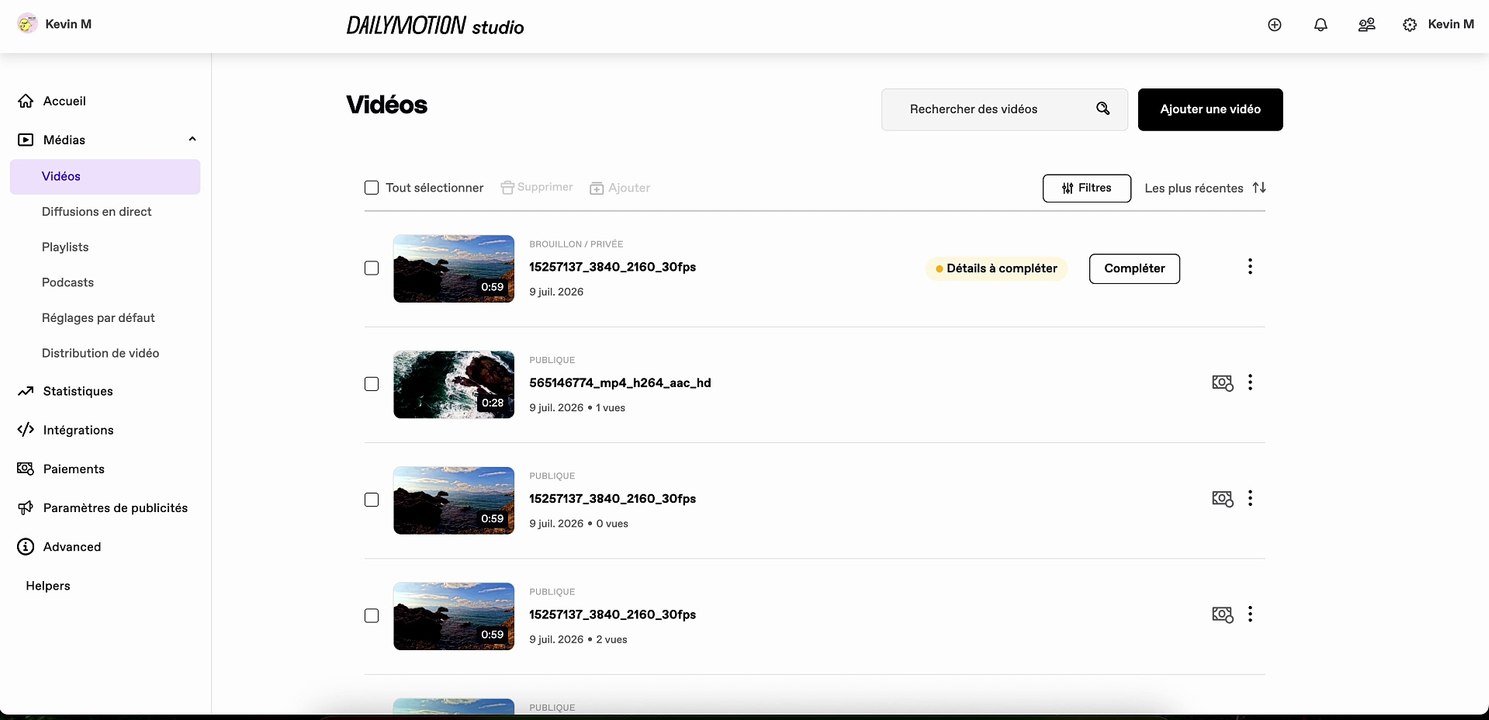This screenshot has width=1489, height=720.
Task: Click the Statistiques trend icon
Action: 26,391
